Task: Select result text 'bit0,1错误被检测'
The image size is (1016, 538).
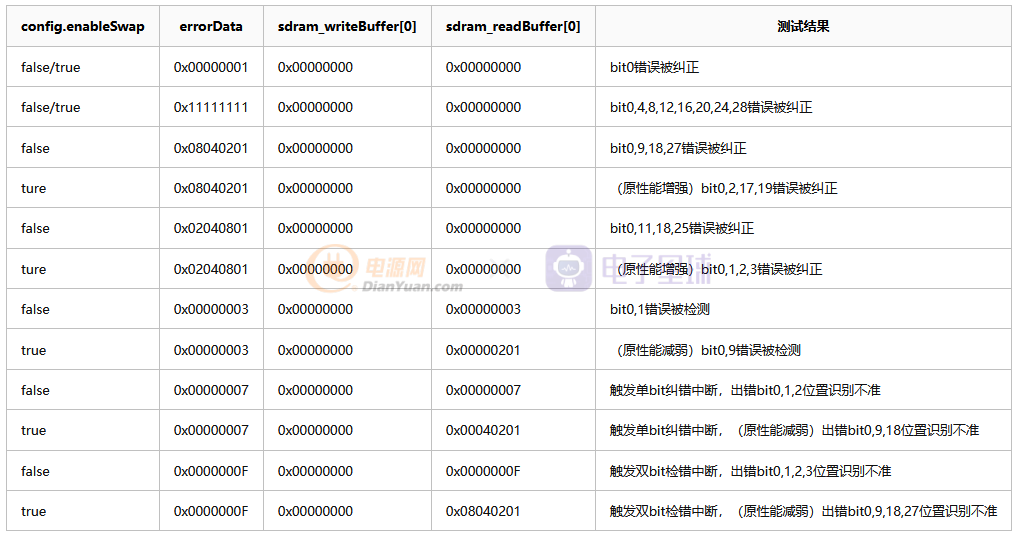Action: coord(660,309)
